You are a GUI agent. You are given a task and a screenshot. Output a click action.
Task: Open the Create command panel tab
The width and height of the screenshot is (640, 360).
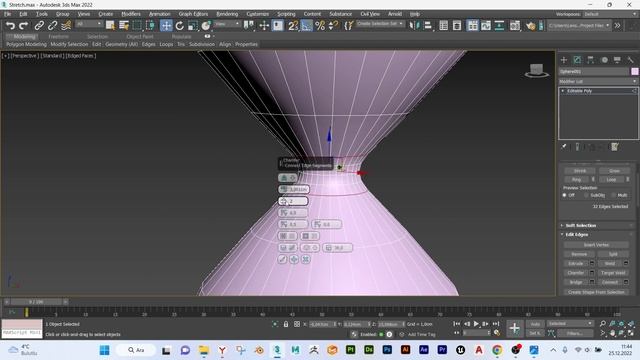coord(564,60)
